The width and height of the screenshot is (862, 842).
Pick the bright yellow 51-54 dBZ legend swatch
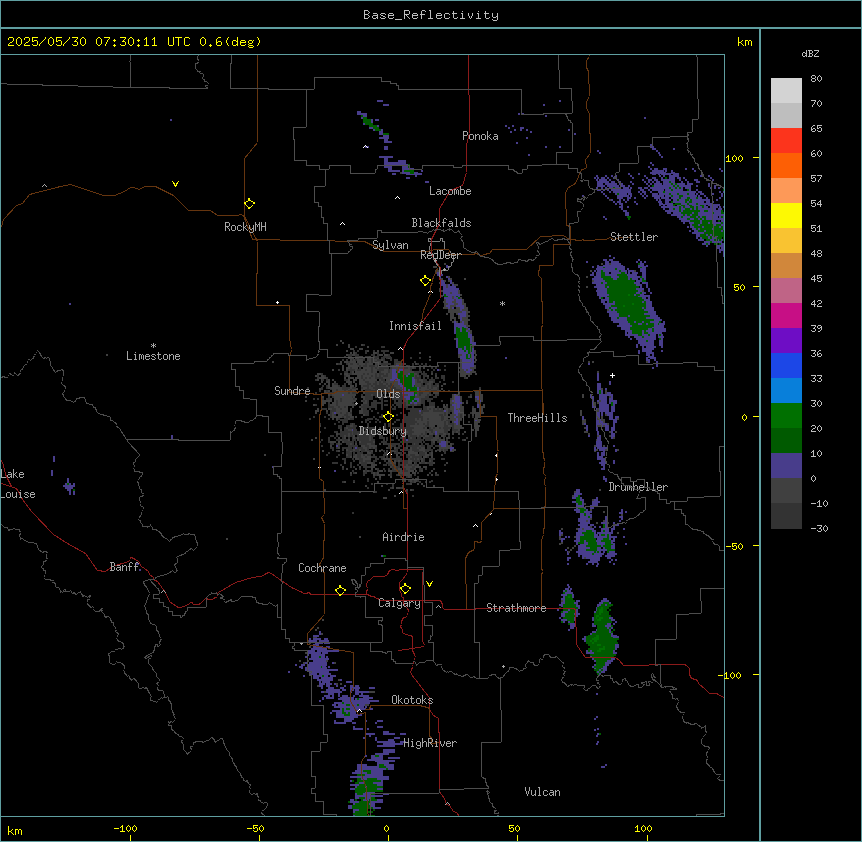pyautogui.click(x=786, y=215)
